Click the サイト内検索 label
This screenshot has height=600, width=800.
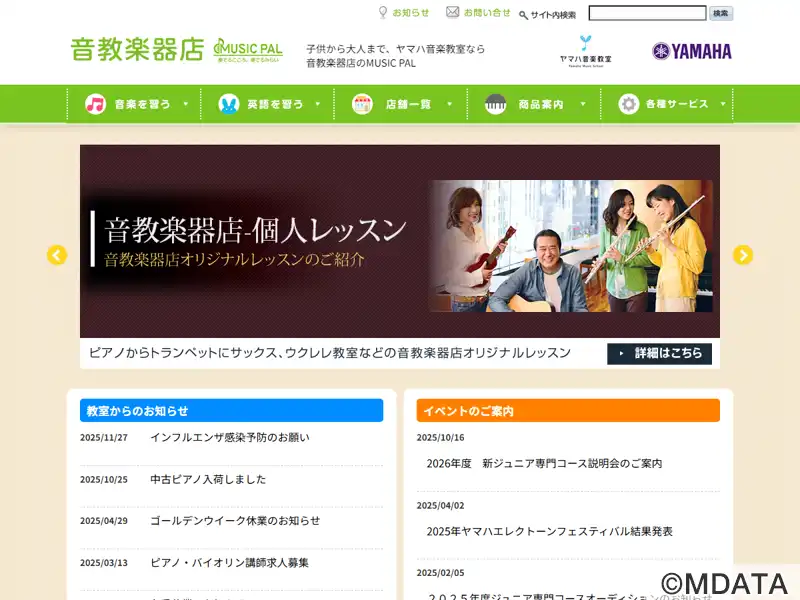tap(553, 15)
